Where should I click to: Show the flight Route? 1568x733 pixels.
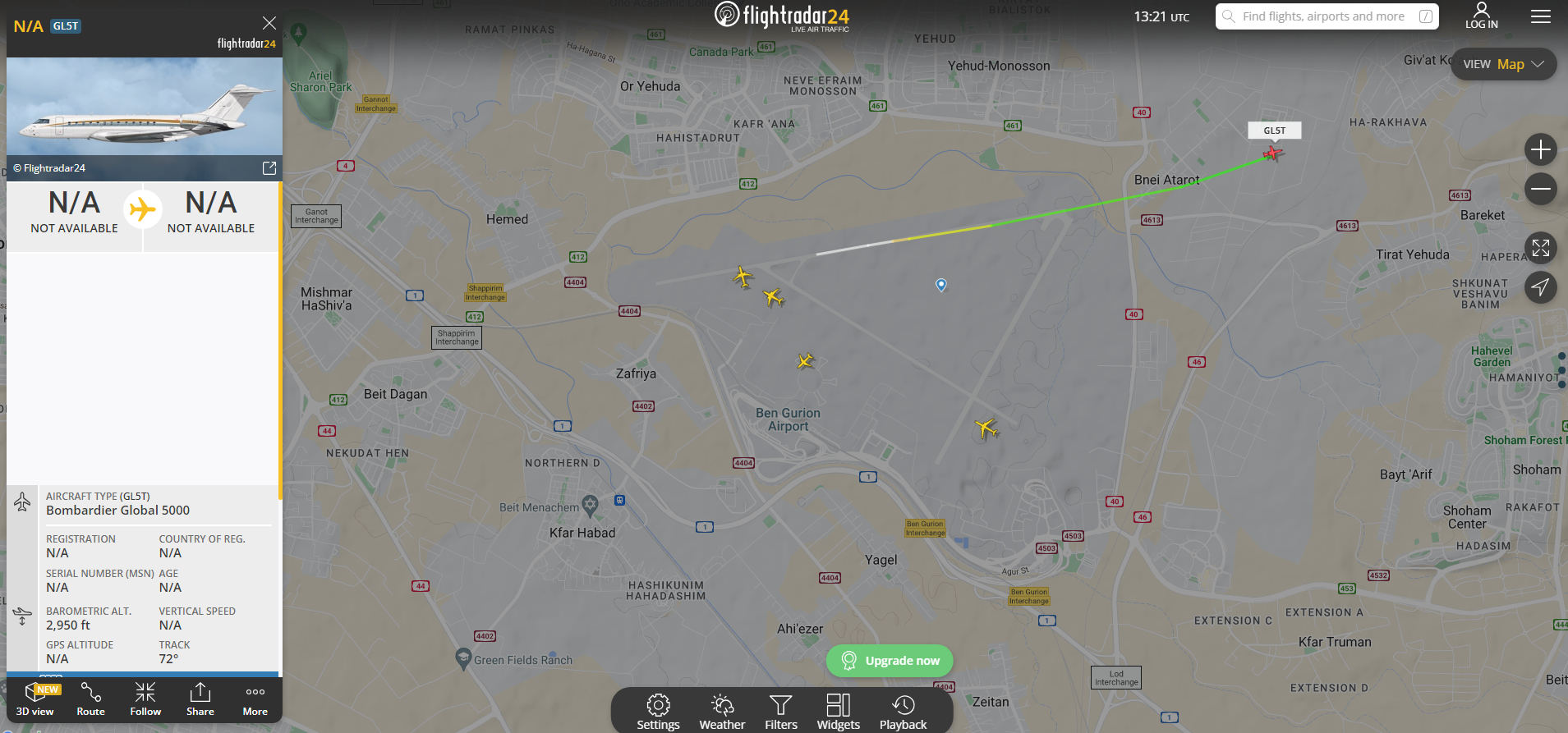[90, 699]
